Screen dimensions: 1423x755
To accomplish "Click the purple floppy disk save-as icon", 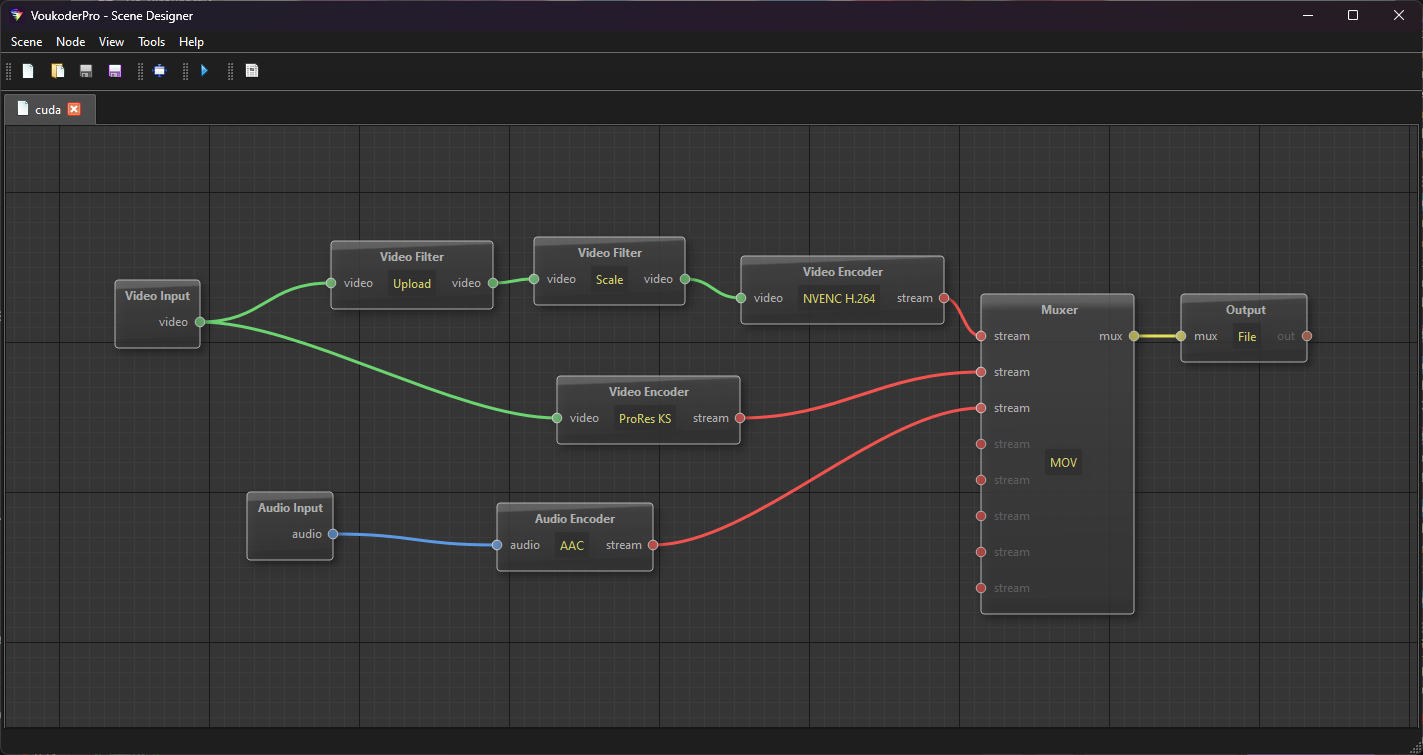I will (115, 71).
